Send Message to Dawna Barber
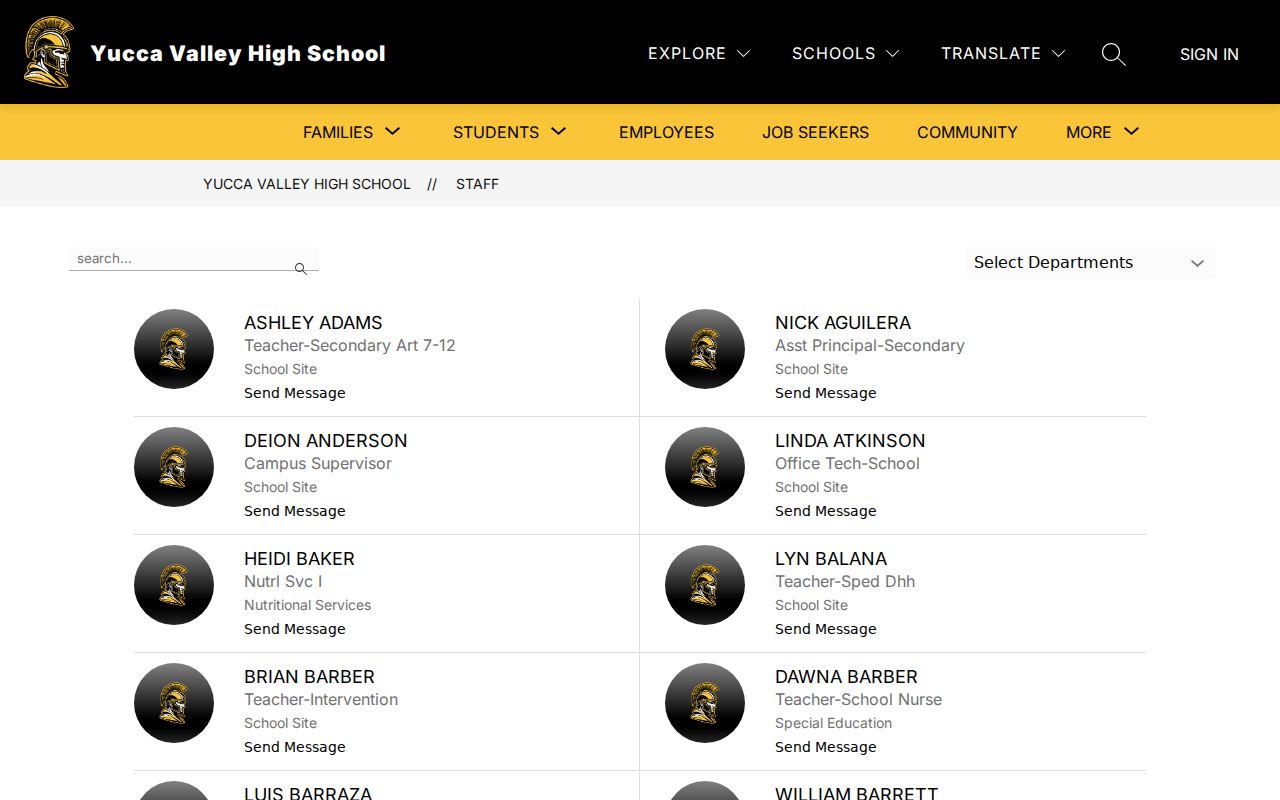This screenshot has height=800, width=1280. 826,747
